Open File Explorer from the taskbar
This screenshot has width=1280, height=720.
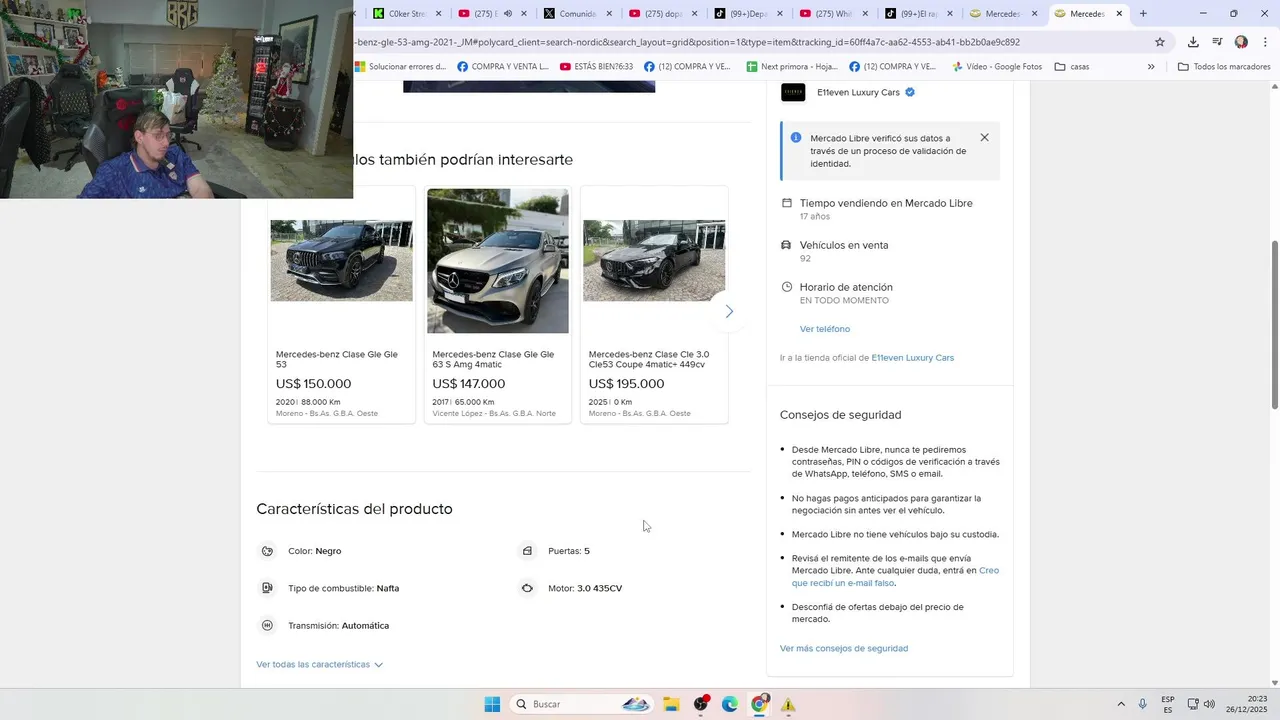[x=671, y=704]
